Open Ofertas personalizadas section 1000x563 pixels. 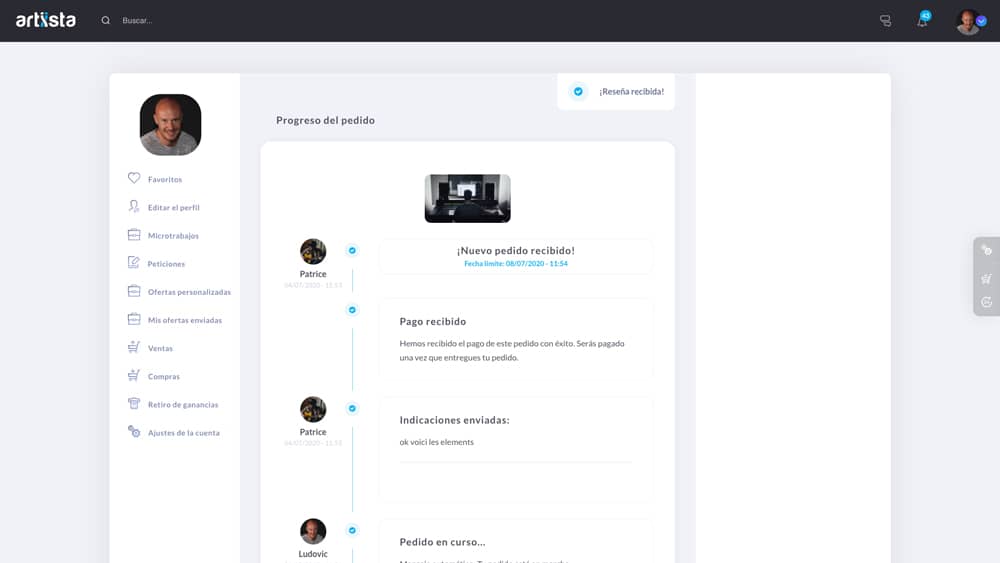tap(189, 292)
